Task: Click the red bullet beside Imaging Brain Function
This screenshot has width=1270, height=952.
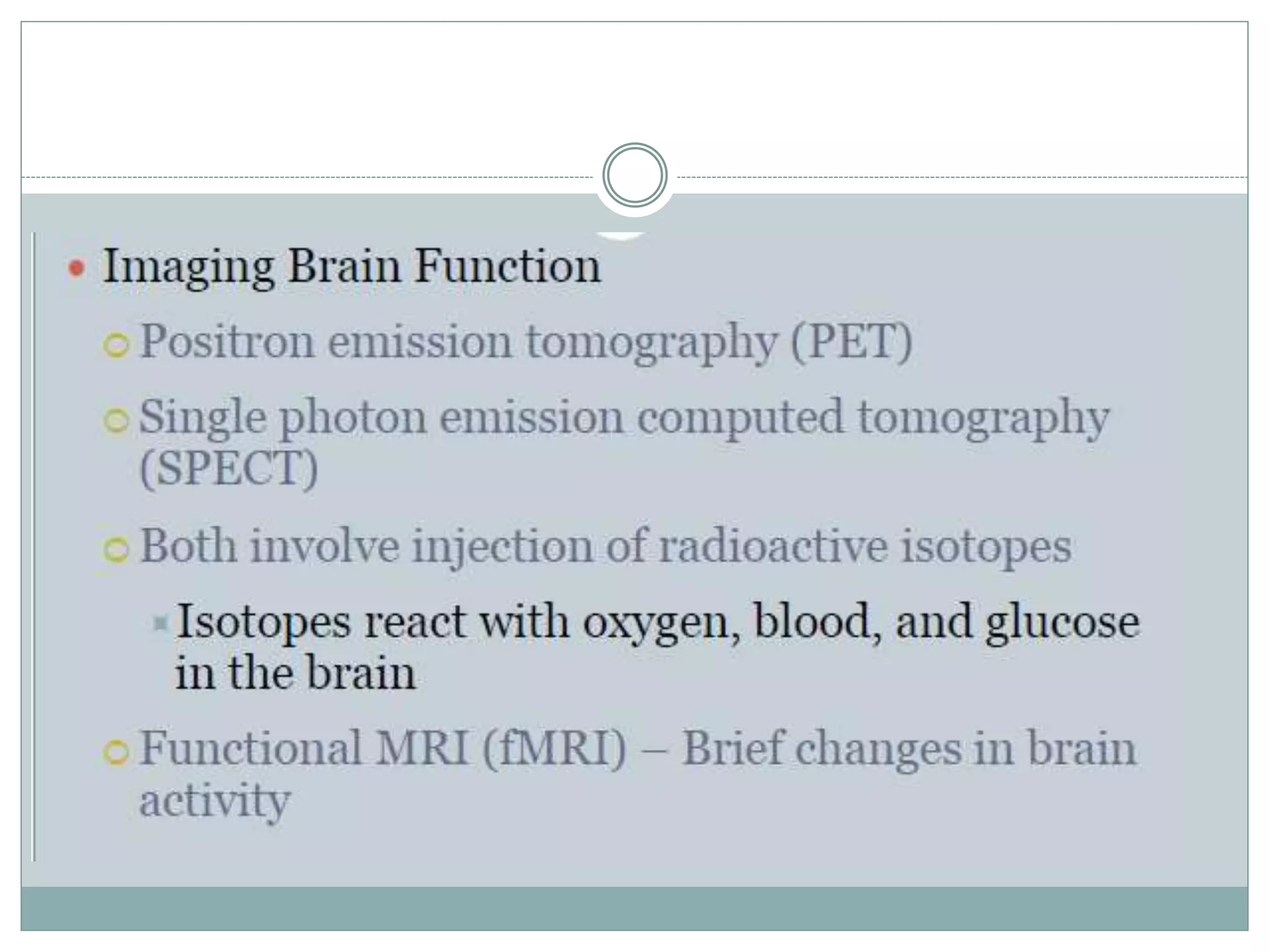Action: pyautogui.click(x=76, y=268)
